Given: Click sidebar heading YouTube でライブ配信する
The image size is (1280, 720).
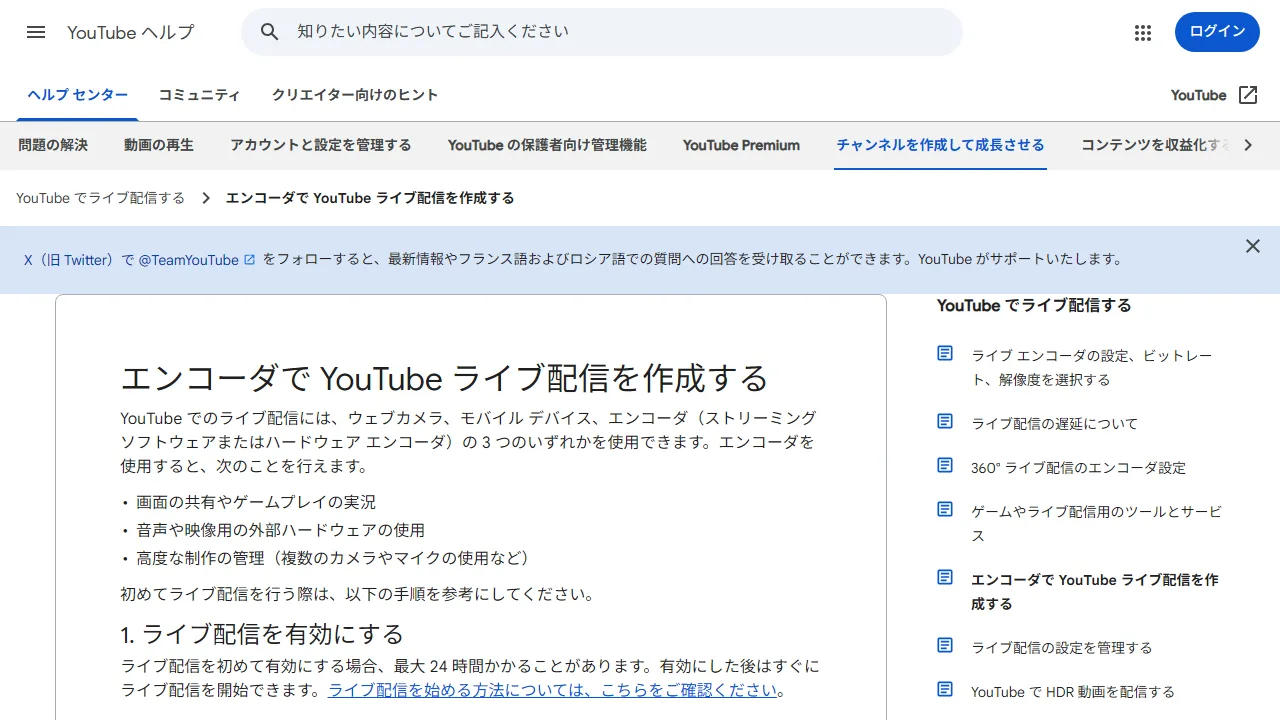Looking at the screenshot, I should coord(1034,305).
